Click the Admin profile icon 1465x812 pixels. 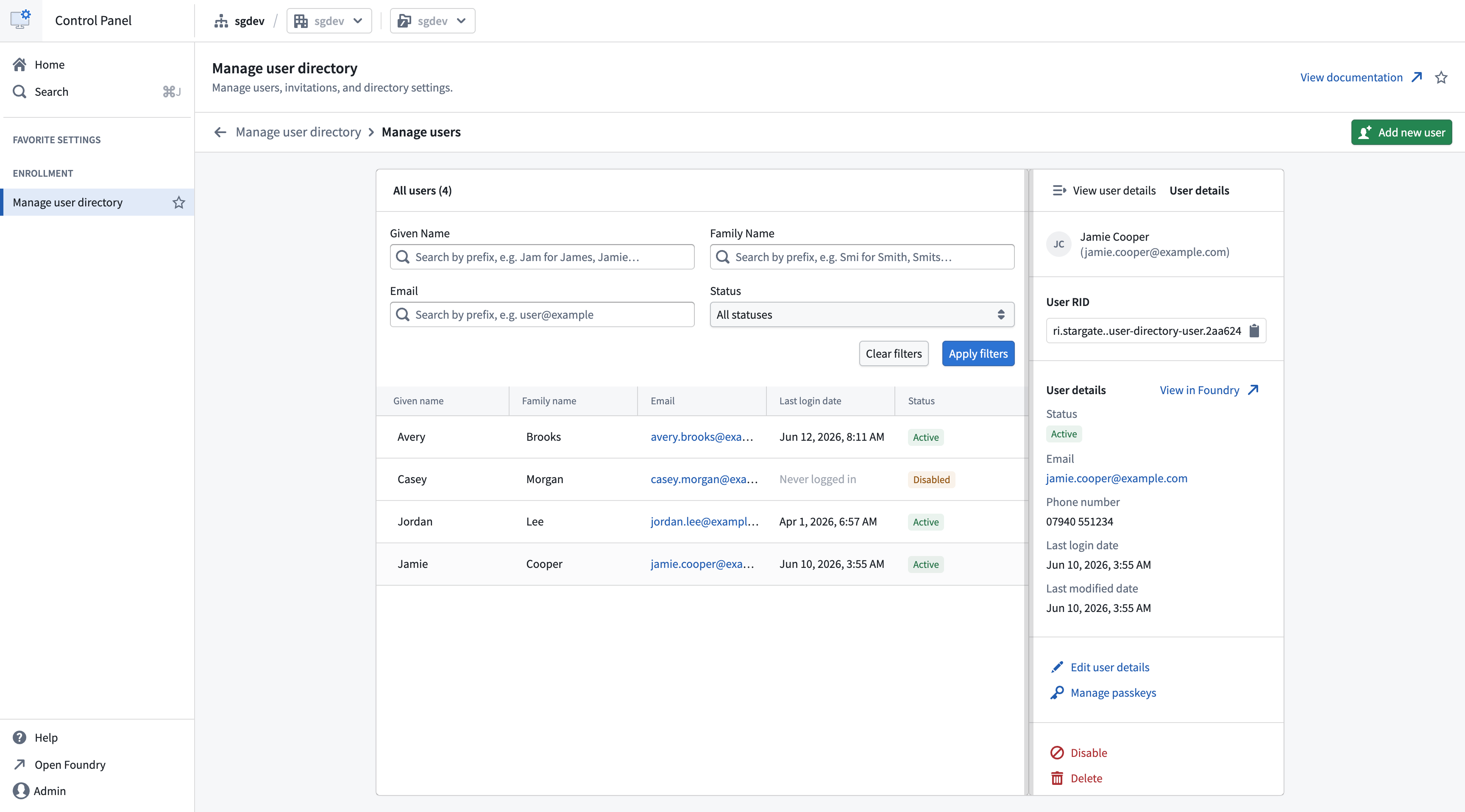click(21, 790)
